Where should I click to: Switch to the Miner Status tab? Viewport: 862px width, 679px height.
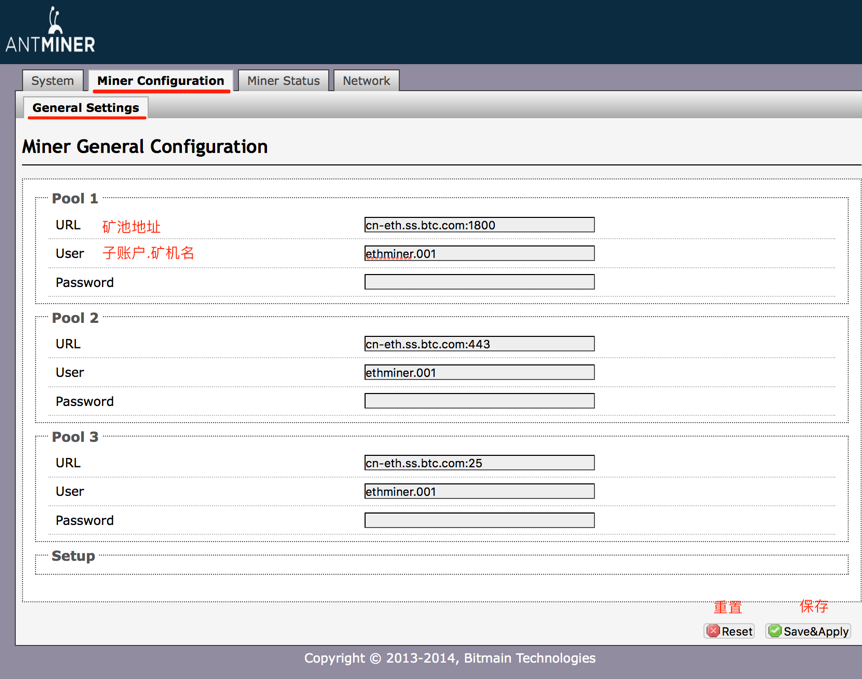pyautogui.click(x=284, y=81)
